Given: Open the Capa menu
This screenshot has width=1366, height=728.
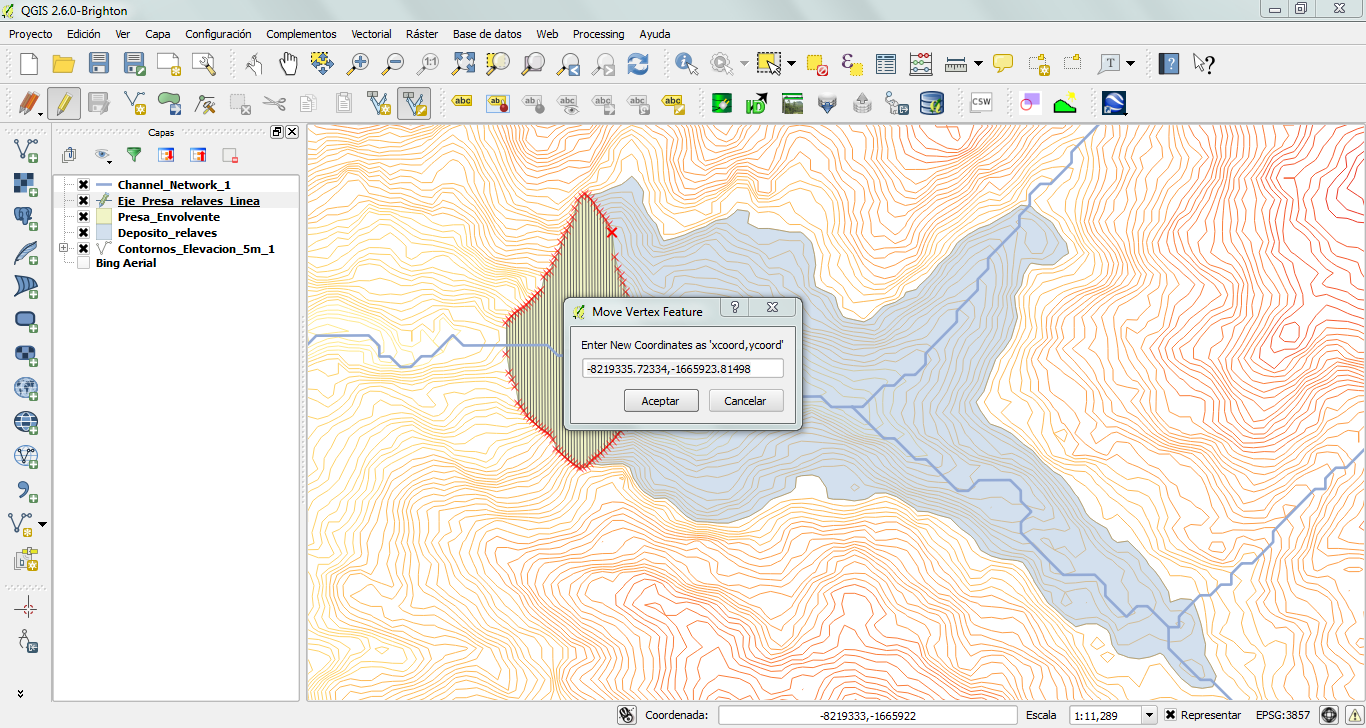Looking at the screenshot, I should tap(157, 34).
